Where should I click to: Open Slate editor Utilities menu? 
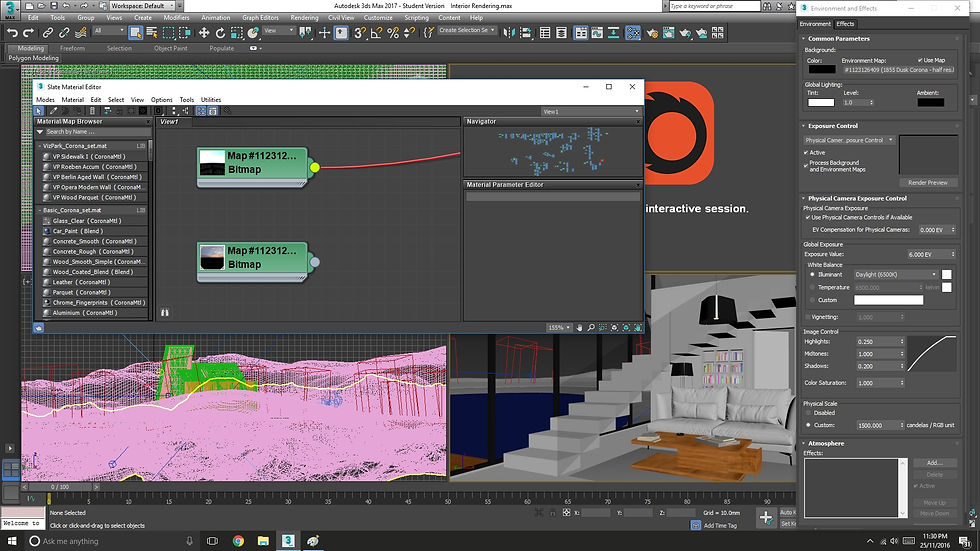click(x=211, y=99)
